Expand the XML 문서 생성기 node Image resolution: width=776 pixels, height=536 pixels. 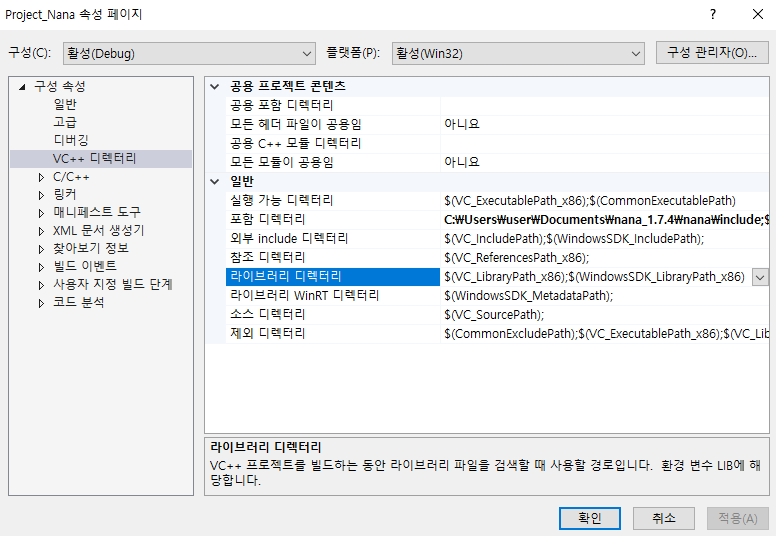pos(42,231)
